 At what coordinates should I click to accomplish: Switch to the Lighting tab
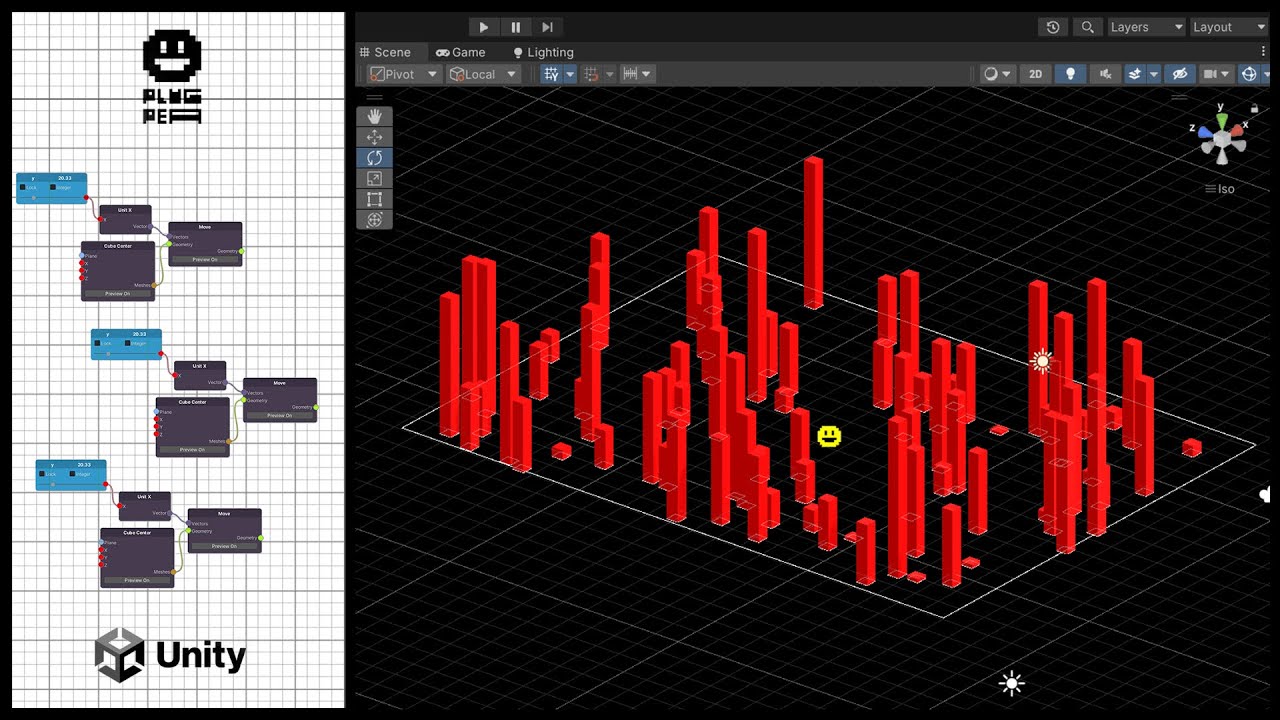[543, 52]
